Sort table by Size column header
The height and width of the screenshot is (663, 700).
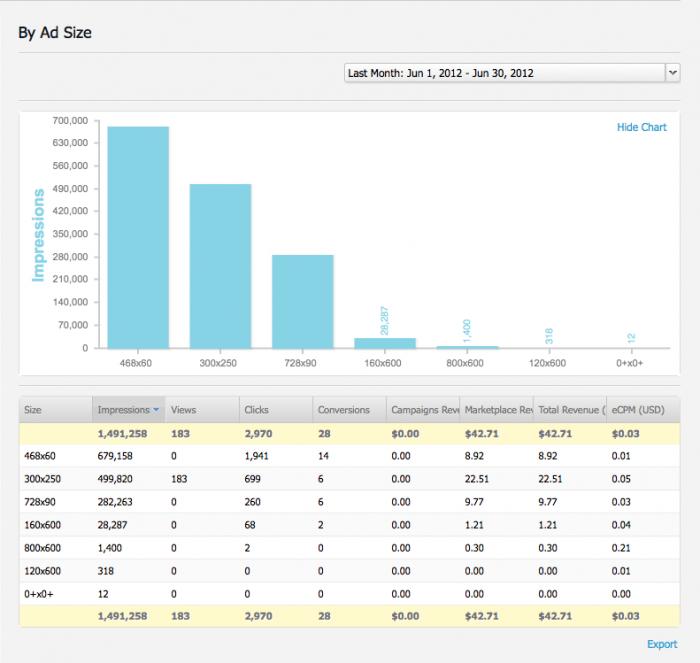[x=55, y=409]
